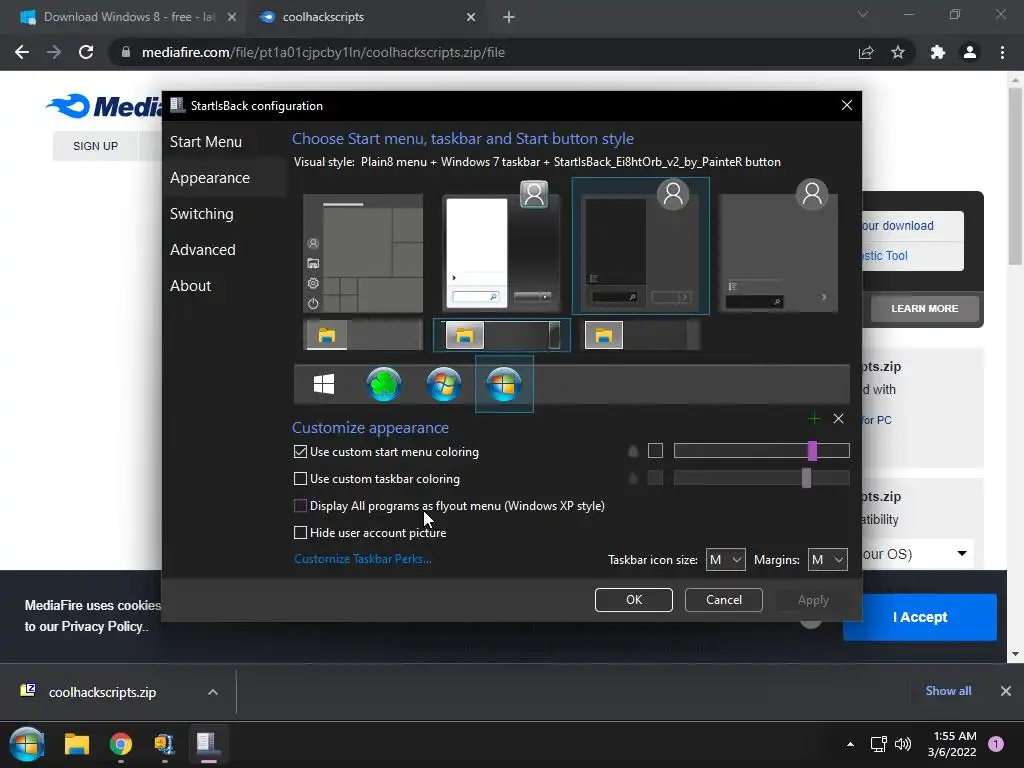Select Appearance section in sidebar
Screen dimensions: 1024x768
point(210,178)
